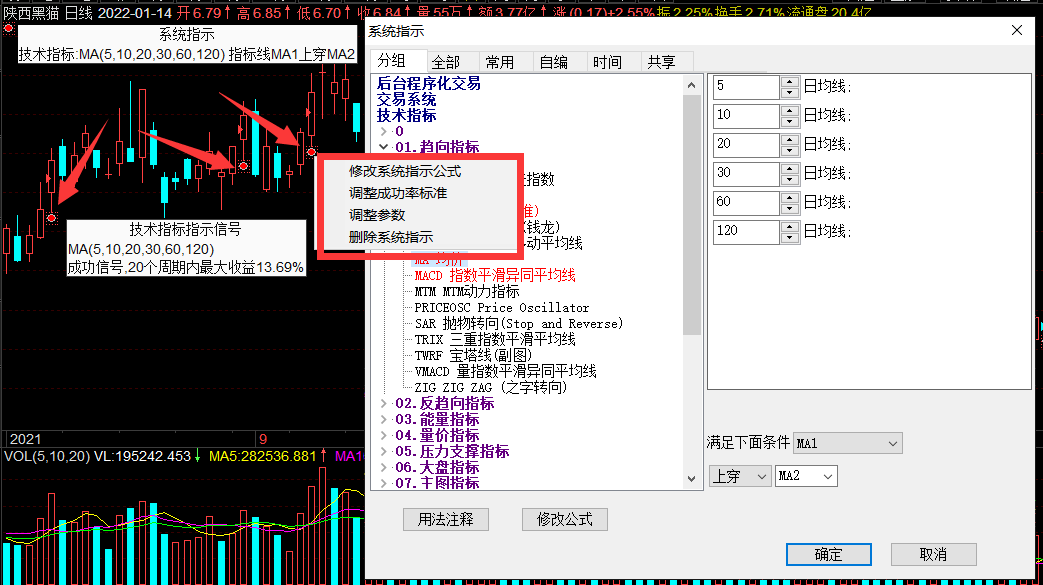Choose 修改系统指示公式 from context menu
The height and width of the screenshot is (585, 1043).
coord(404,171)
